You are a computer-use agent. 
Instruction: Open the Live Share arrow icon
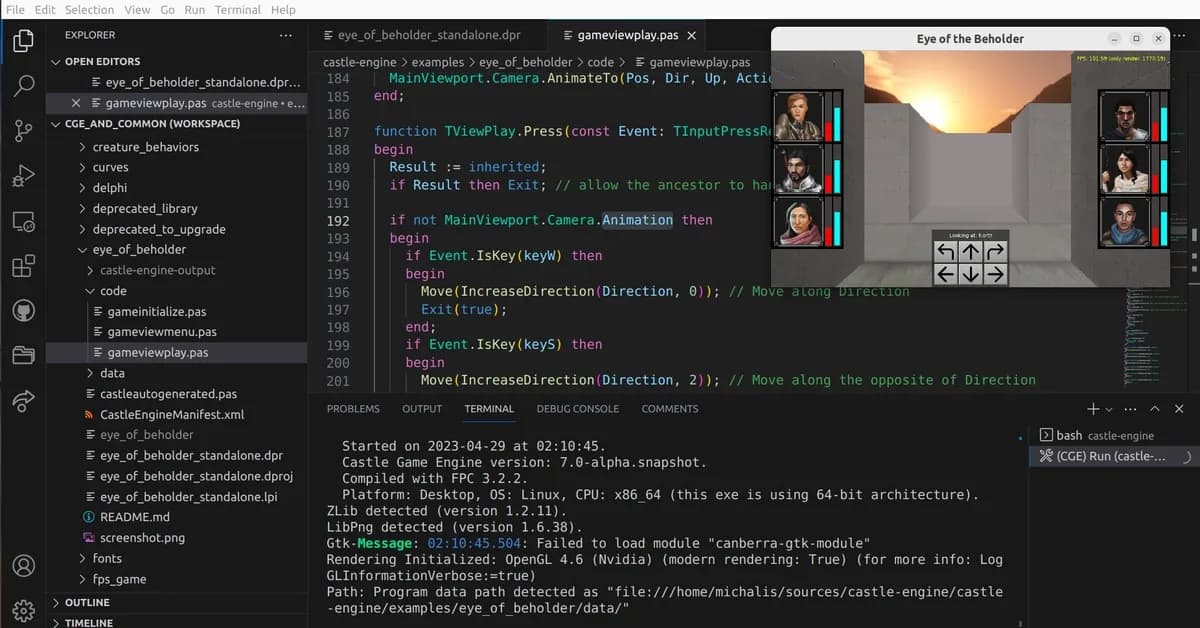click(24, 401)
